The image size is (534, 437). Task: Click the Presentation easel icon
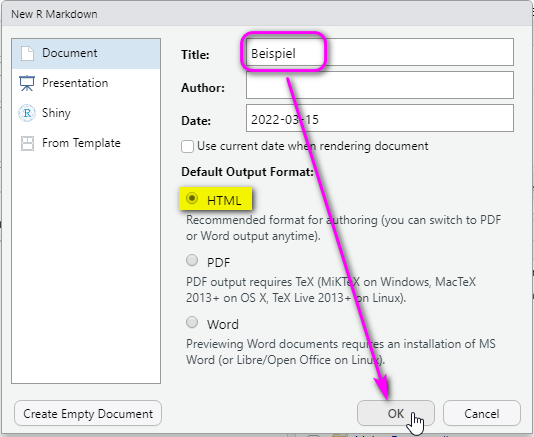click(27, 83)
